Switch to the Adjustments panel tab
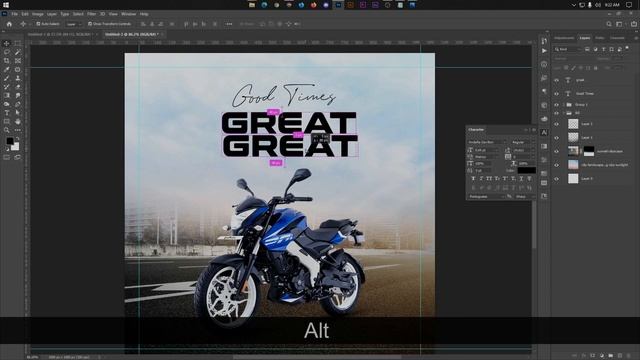640x360 pixels. pyautogui.click(x=564, y=38)
